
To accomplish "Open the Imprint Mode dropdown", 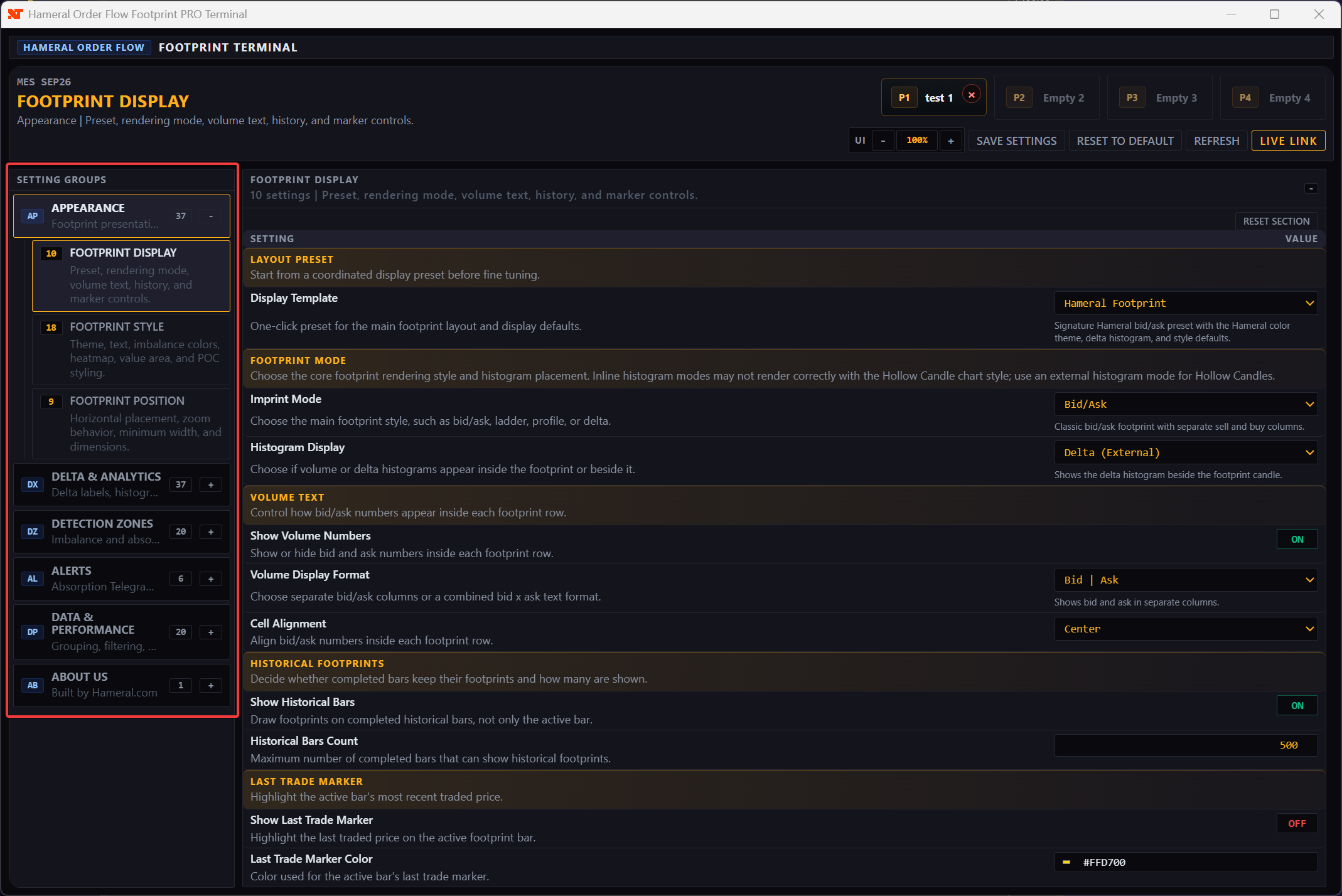I will (x=1186, y=404).
